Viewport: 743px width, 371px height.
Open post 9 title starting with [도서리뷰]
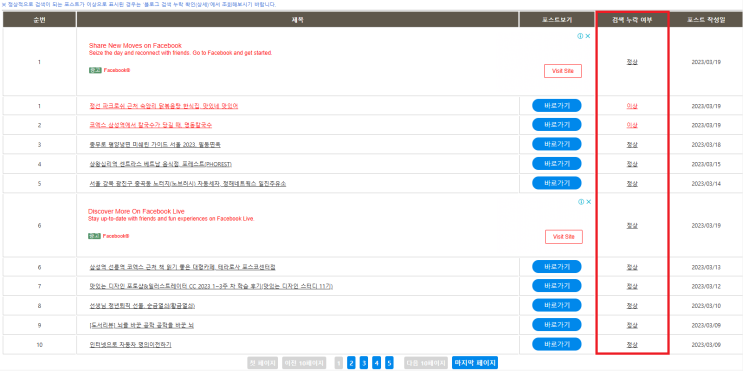coord(141,326)
